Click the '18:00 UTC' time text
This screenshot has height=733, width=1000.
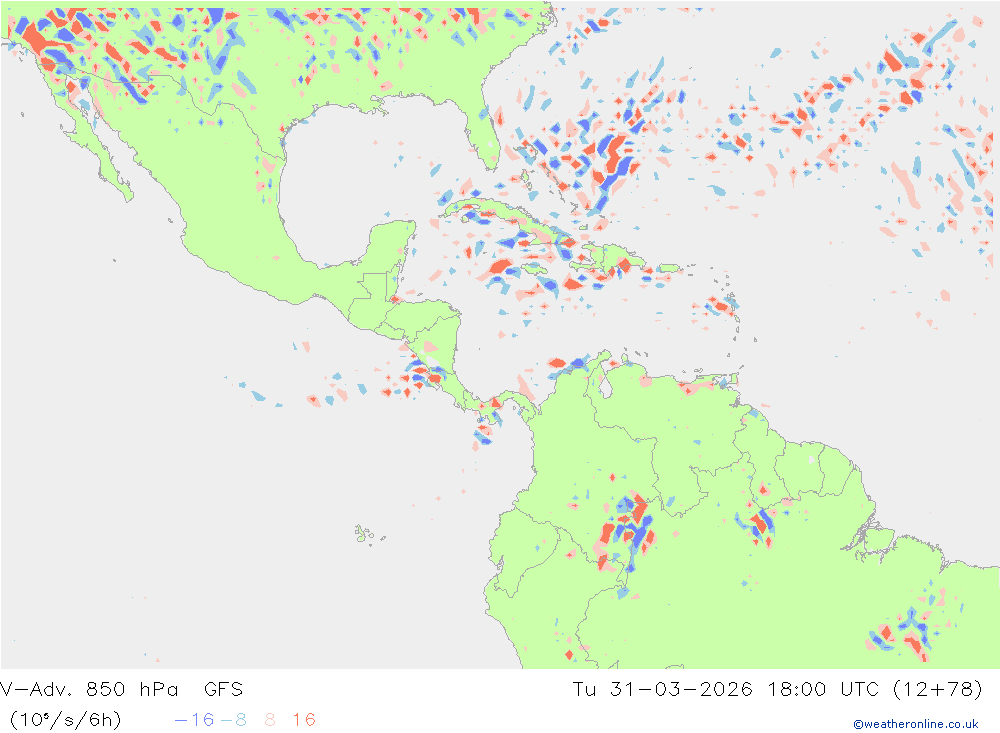coord(823,690)
